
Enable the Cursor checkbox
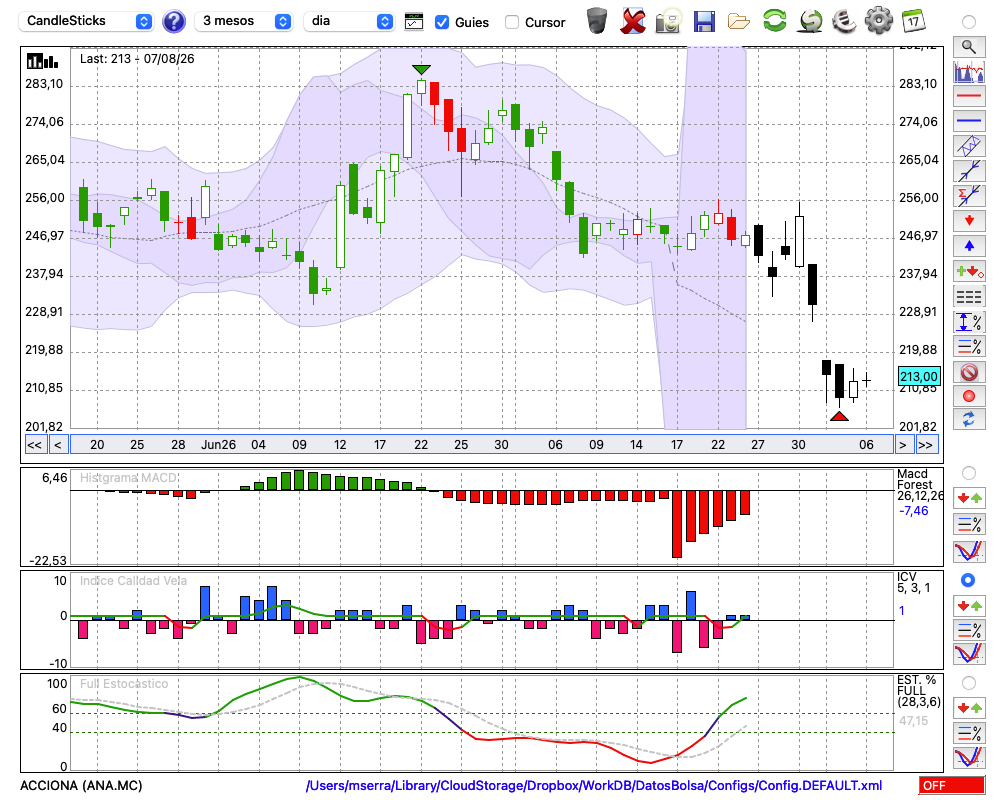point(511,22)
